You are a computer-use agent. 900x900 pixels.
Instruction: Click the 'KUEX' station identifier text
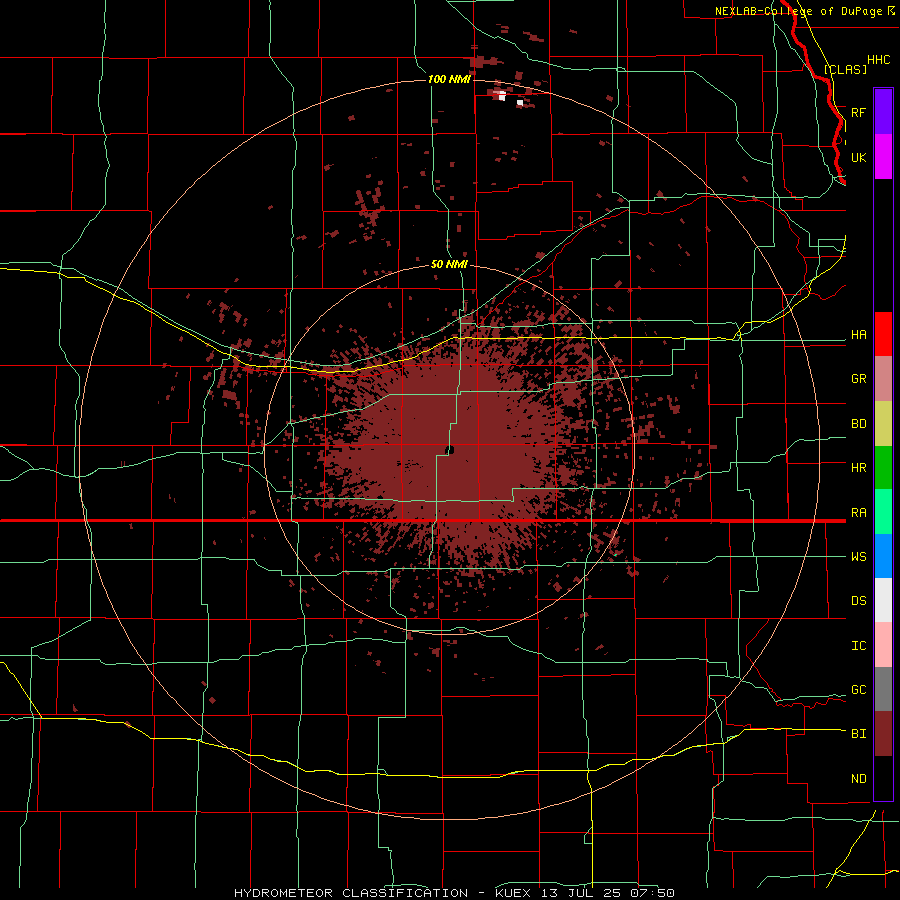(515, 893)
